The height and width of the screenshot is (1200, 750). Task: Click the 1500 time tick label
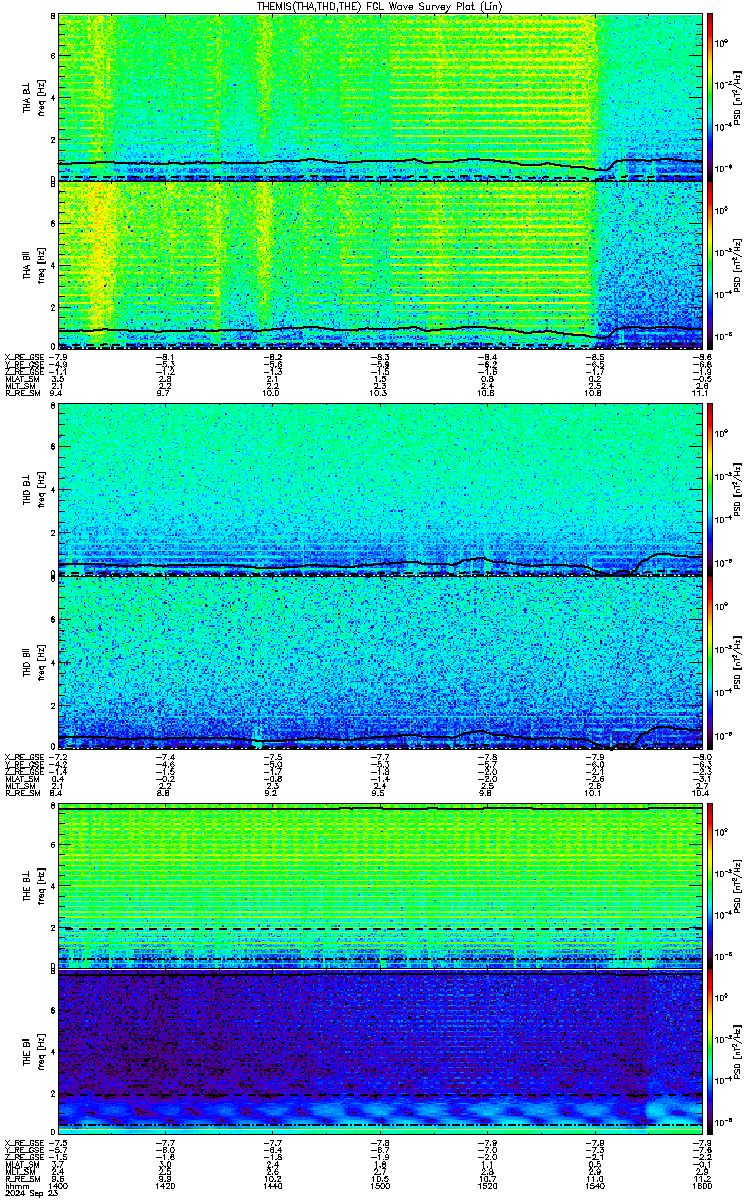point(380,1186)
